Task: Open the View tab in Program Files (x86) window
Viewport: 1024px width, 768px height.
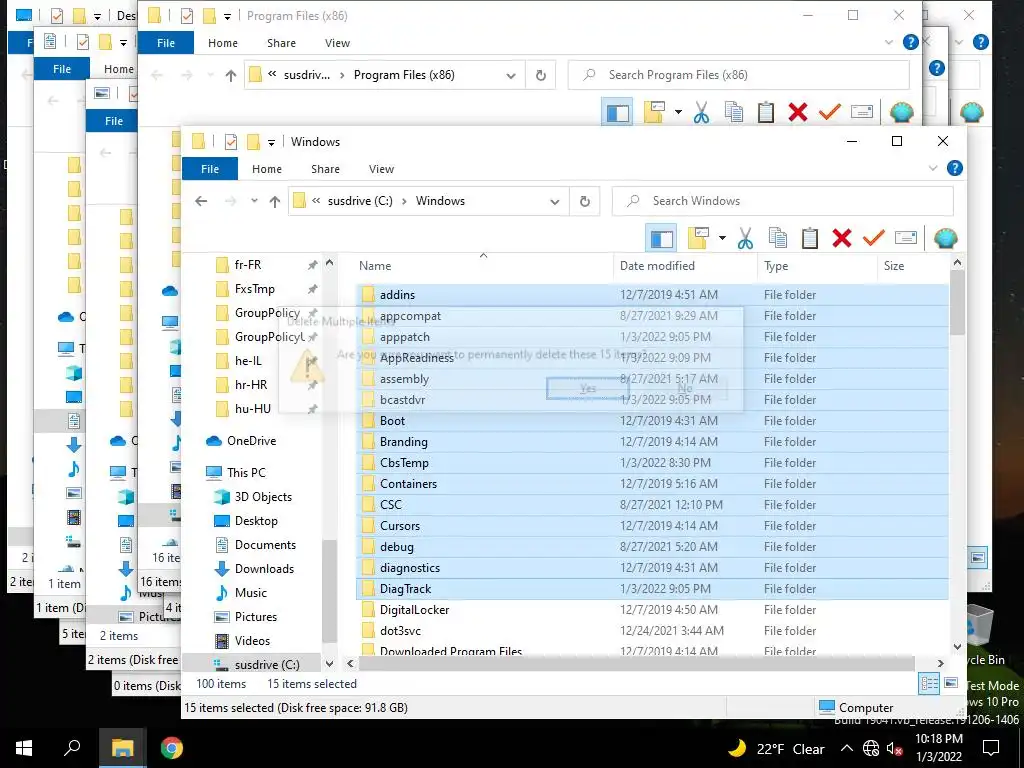Action: pos(337,43)
